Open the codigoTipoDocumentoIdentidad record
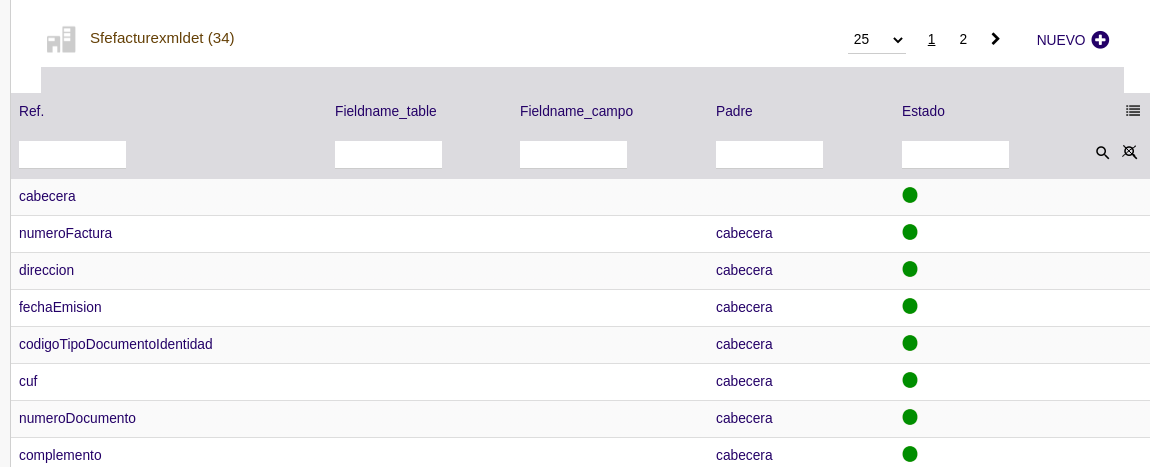This screenshot has height=467, width=1150. click(x=116, y=344)
